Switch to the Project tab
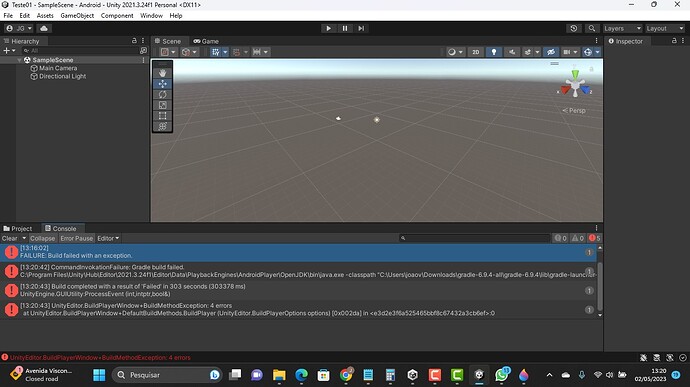This screenshot has height=387, width=690. [x=18, y=229]
